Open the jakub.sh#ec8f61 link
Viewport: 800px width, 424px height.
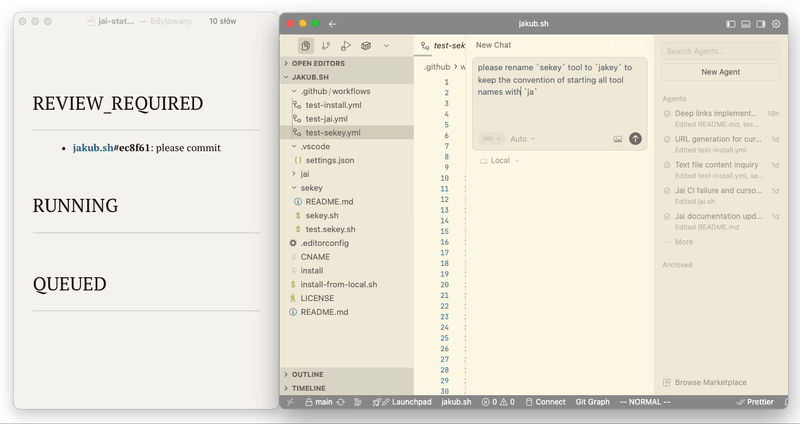coord(111,148)
